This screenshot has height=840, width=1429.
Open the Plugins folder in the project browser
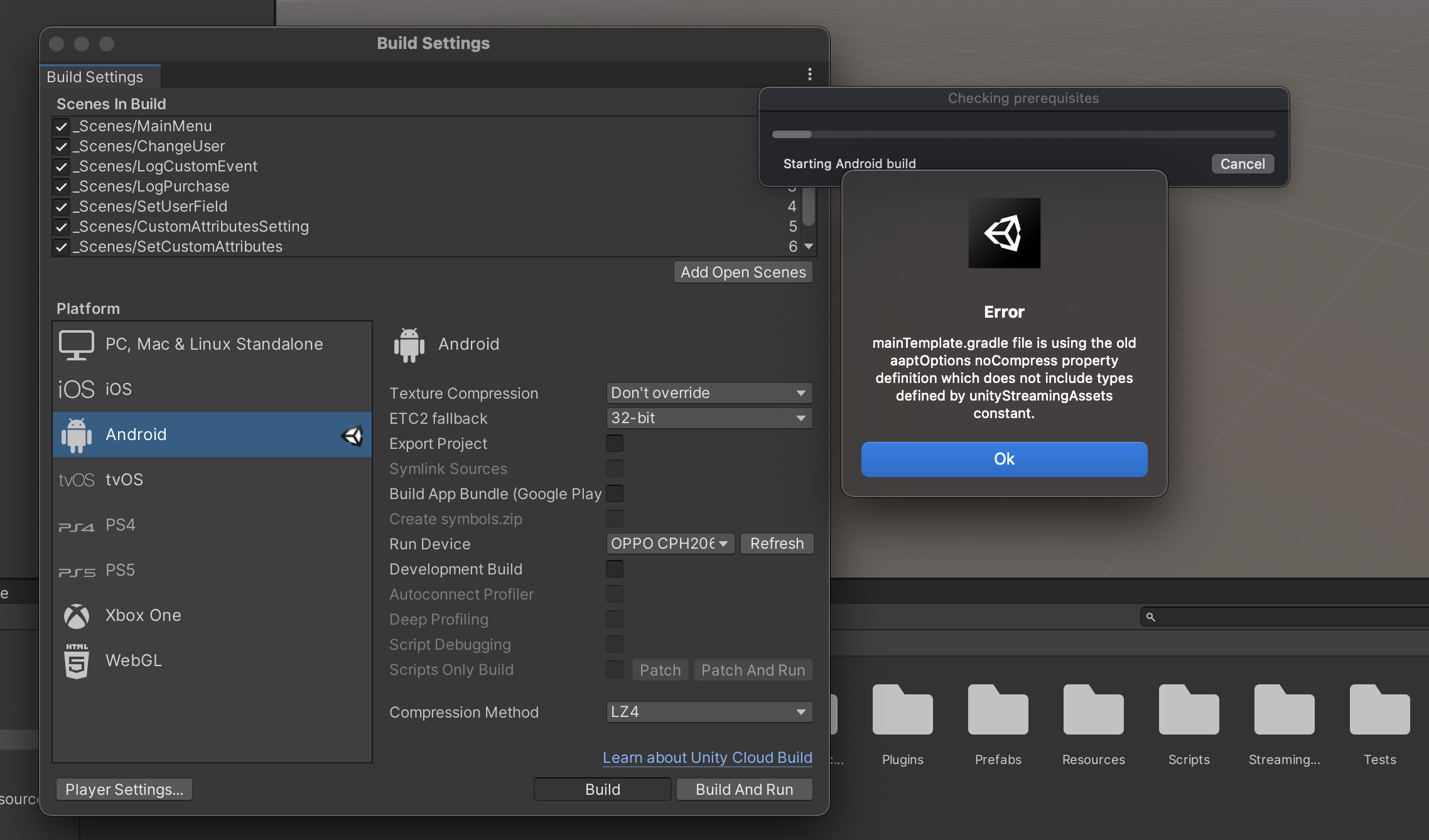click(x=902, y=710)
